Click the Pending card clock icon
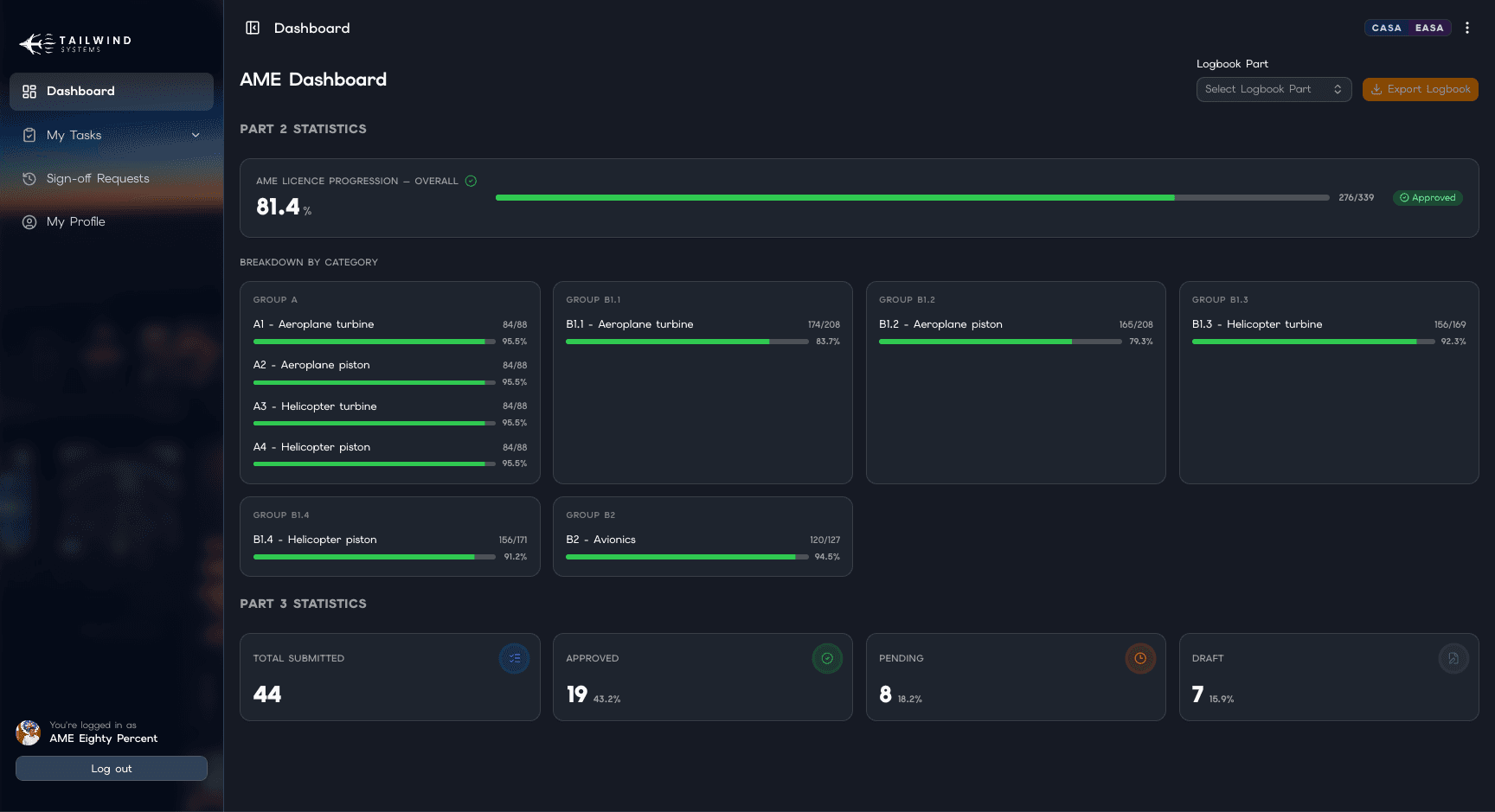1495x812 pixels. coord(1140,658)
